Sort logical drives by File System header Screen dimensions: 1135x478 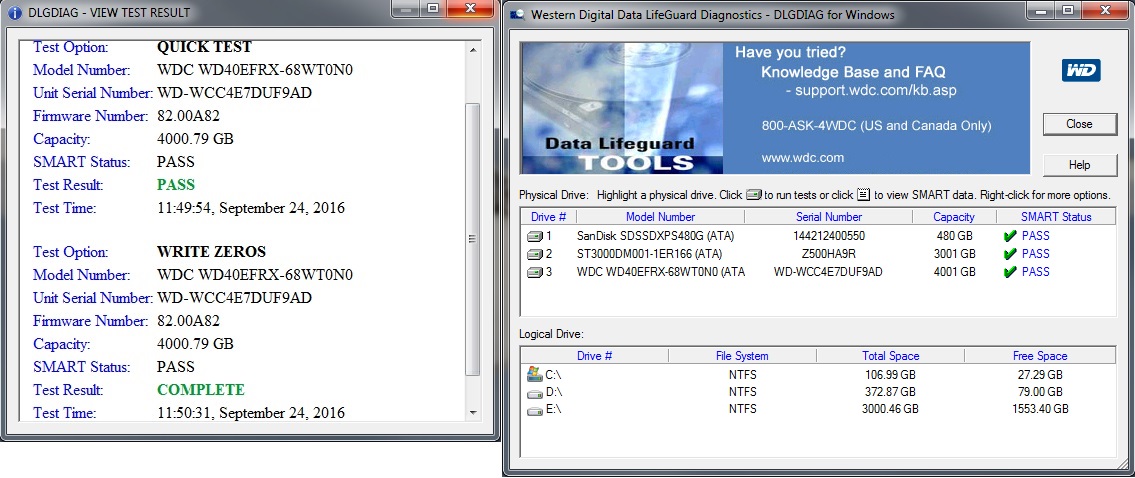pyautogui.click(x=742, y=356)
